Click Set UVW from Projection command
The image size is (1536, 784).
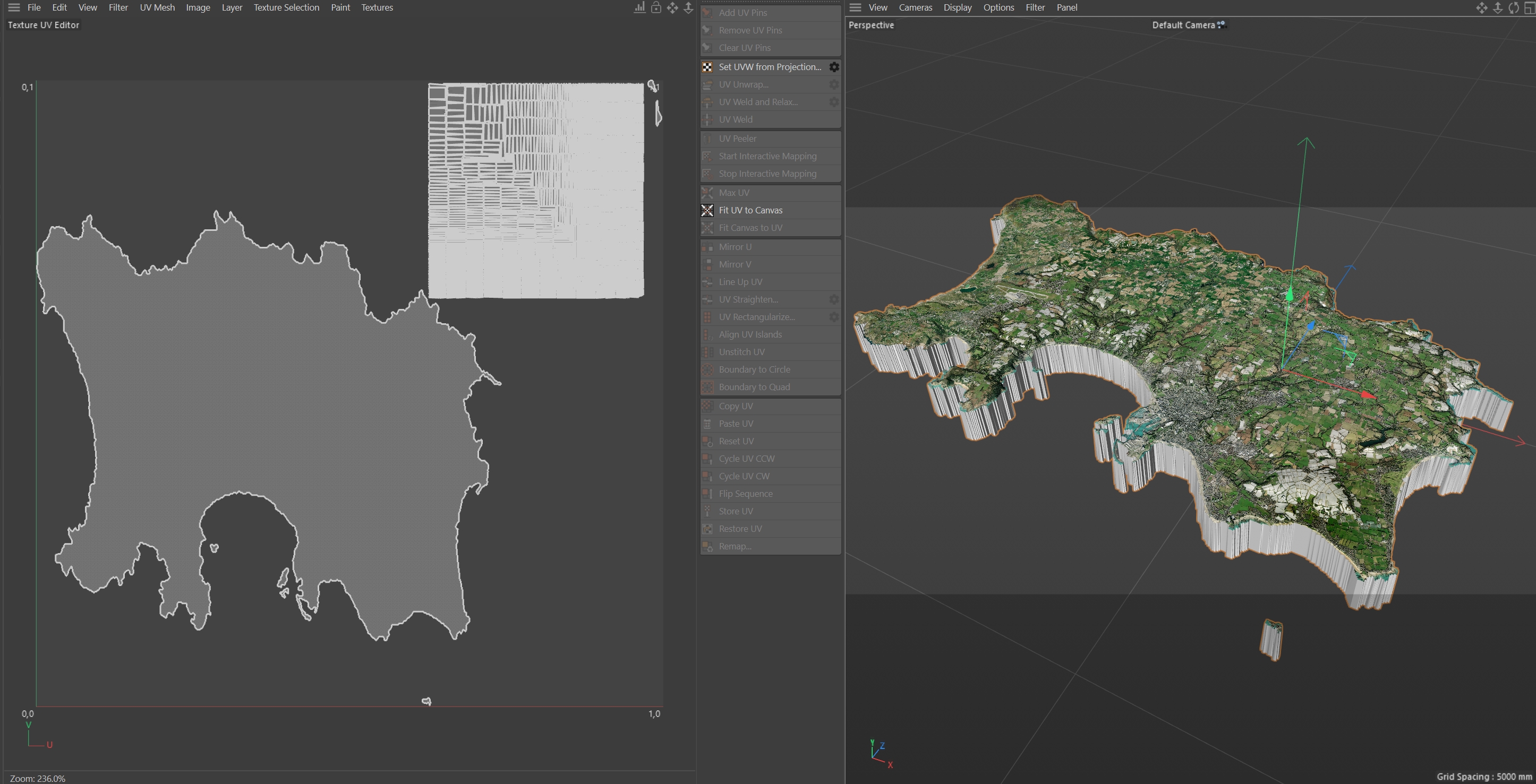click(x=769, y=67)
